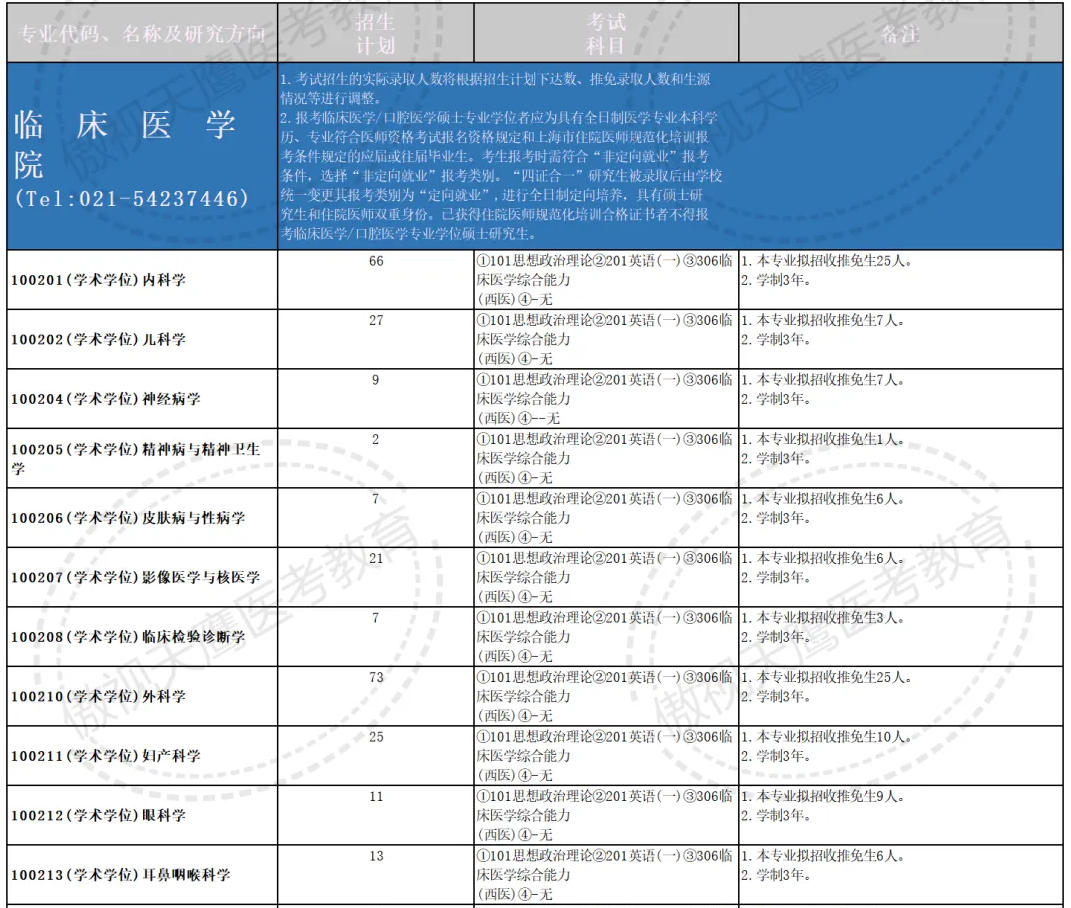Click the 100205 精神病与精神卫生学 major cell
Image resolution: width=1071 pixels, height=908 pixels.
pos(135,458)
